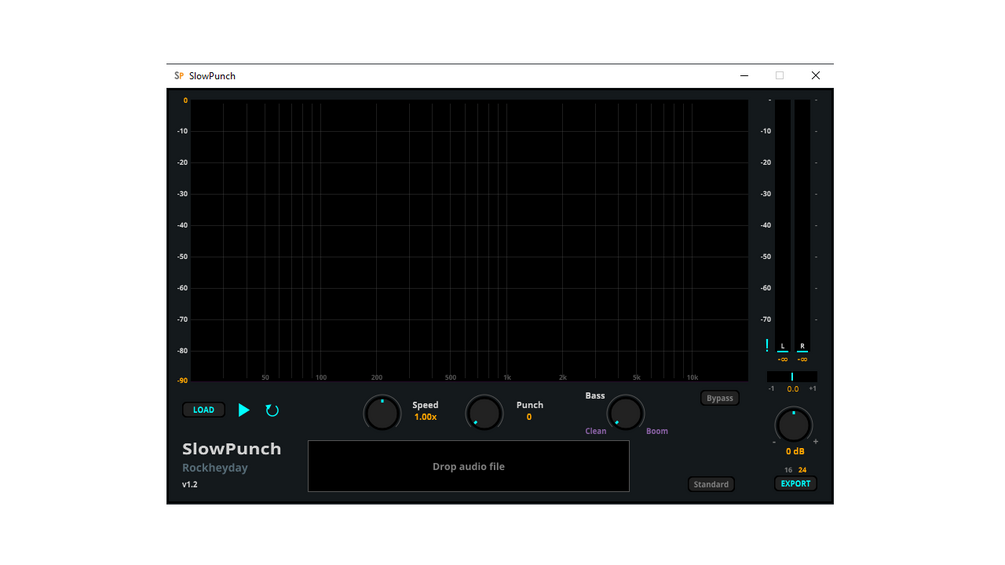The height and width of the screenshot is (565, 1005).
Task: Minimize the SlowPunch window
Action: click(744, 76)
